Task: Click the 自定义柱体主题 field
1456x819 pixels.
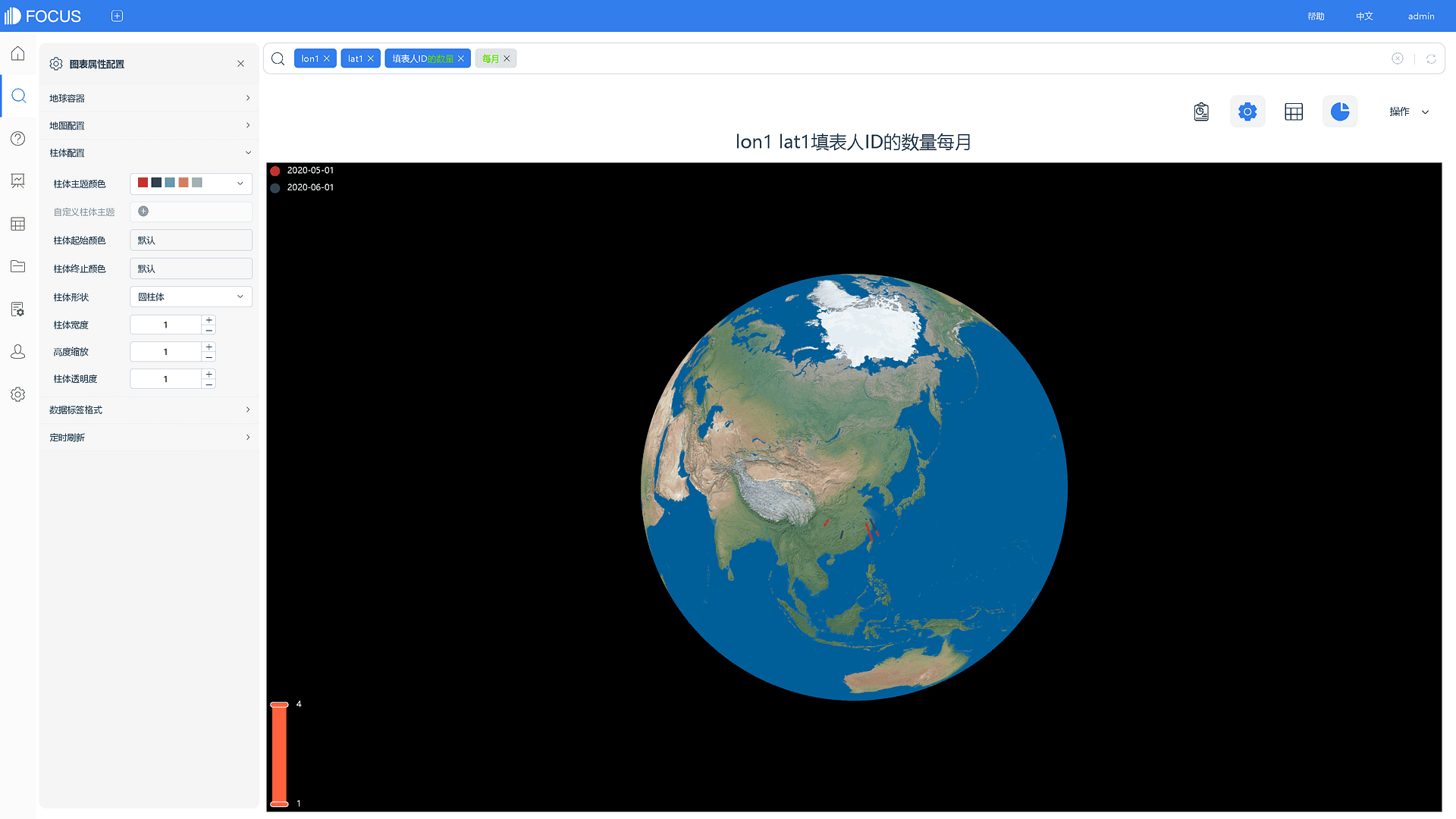Action: coord(191,212)
